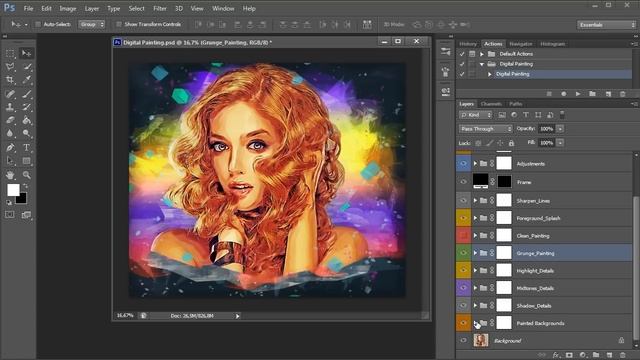Add a layer mask from Layers panel bottom
This screenshot has height=360, width=640.
coord(569,355)
